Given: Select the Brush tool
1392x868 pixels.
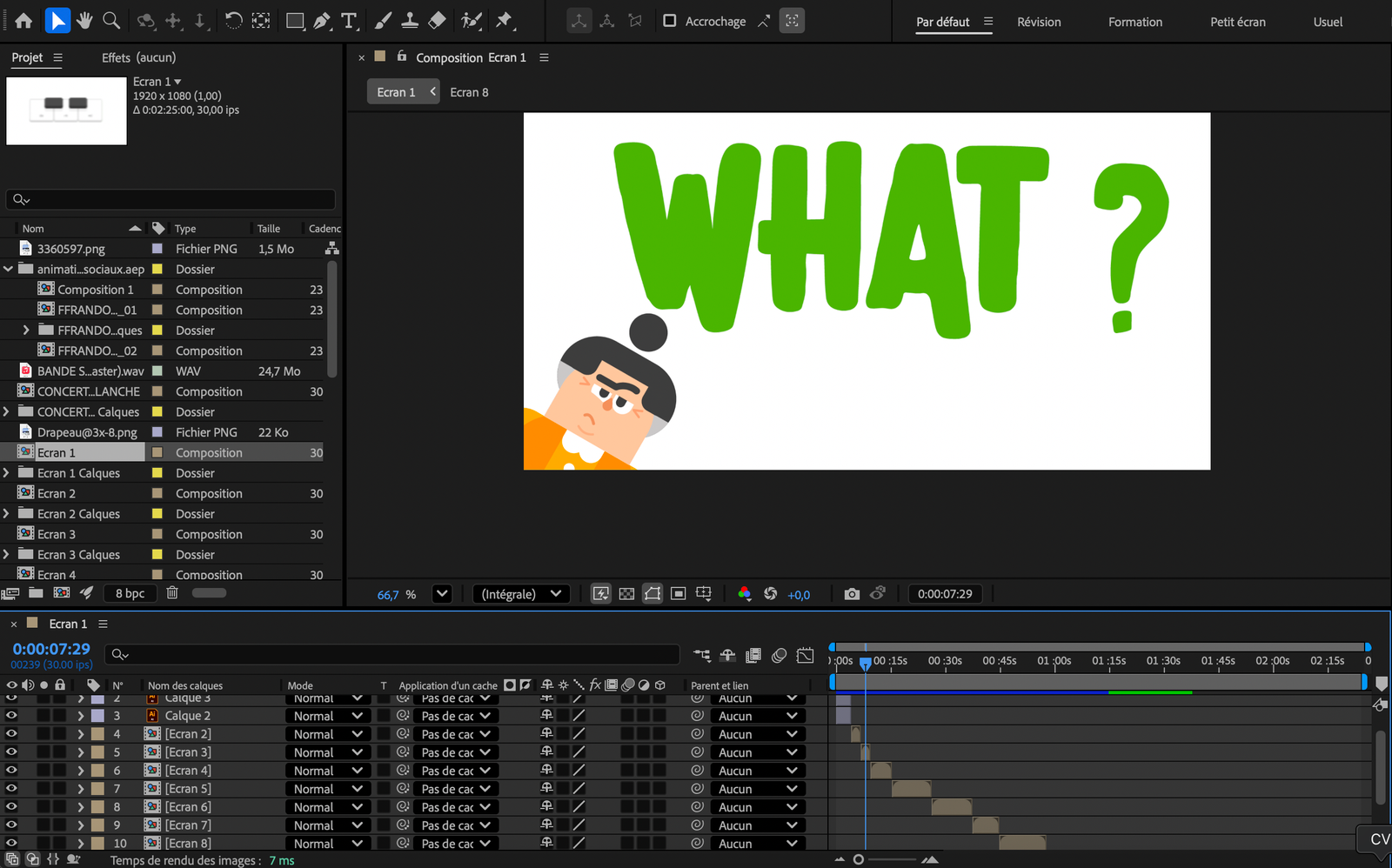Looking at the screenshot, I should (383, 21).
